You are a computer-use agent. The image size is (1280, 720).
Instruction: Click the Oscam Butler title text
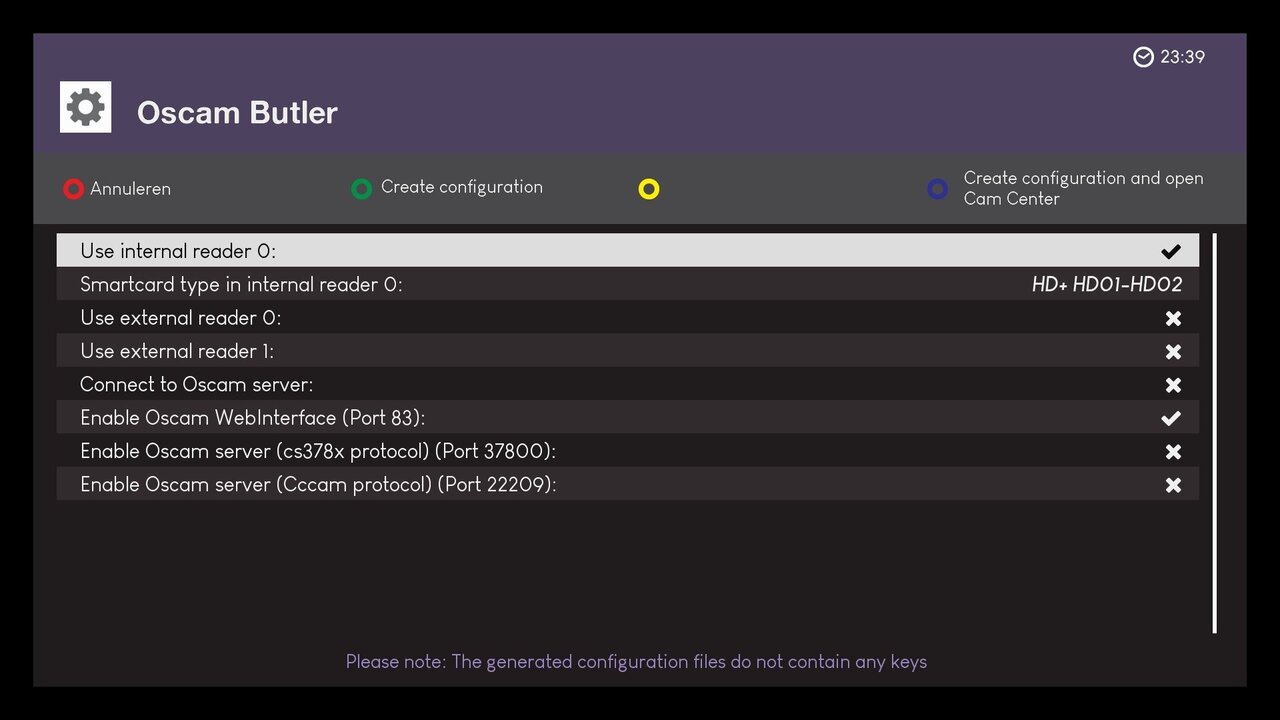coord(237,113)
